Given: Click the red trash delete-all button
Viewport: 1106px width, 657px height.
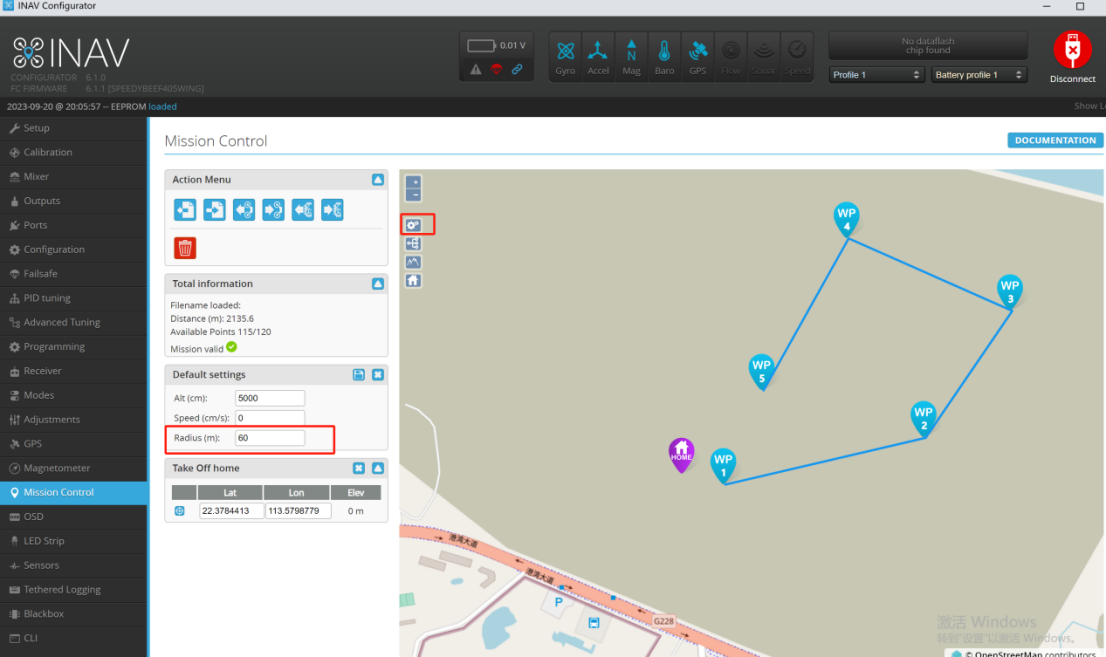Looking at the screenshot, I should coord(185,248).
